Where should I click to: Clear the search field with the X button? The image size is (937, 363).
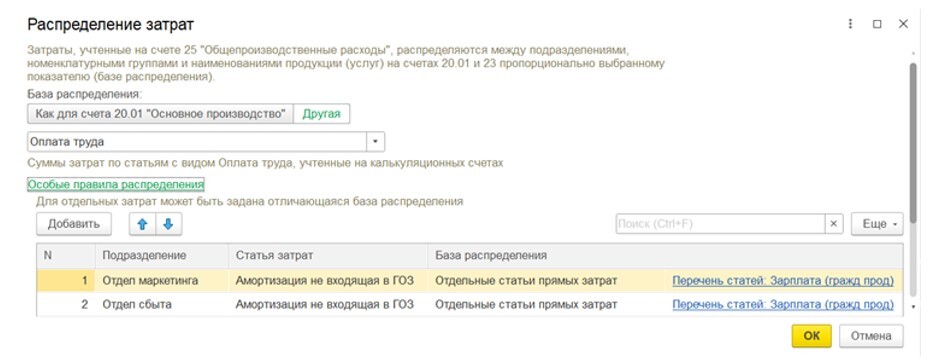(x=834, y=224)
